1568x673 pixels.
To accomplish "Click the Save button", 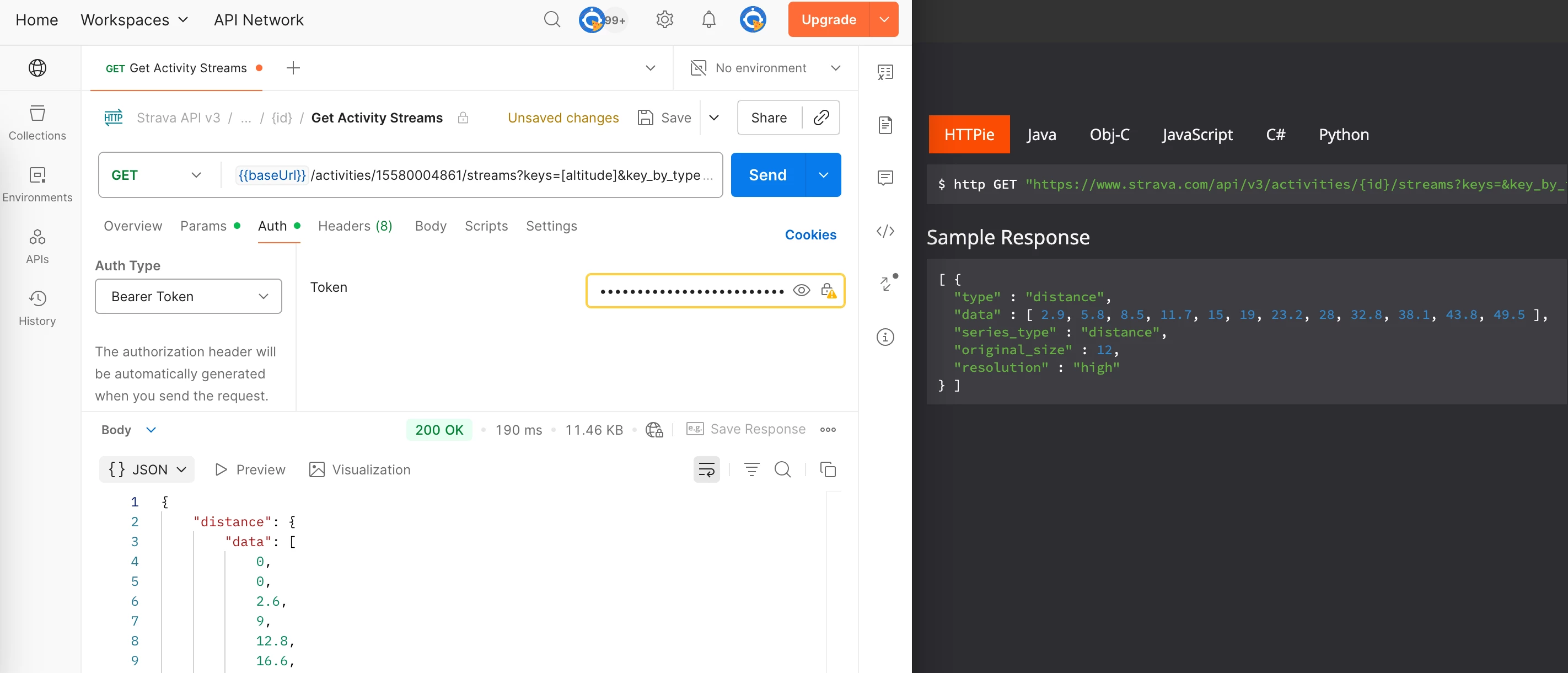I will (664, 117).
